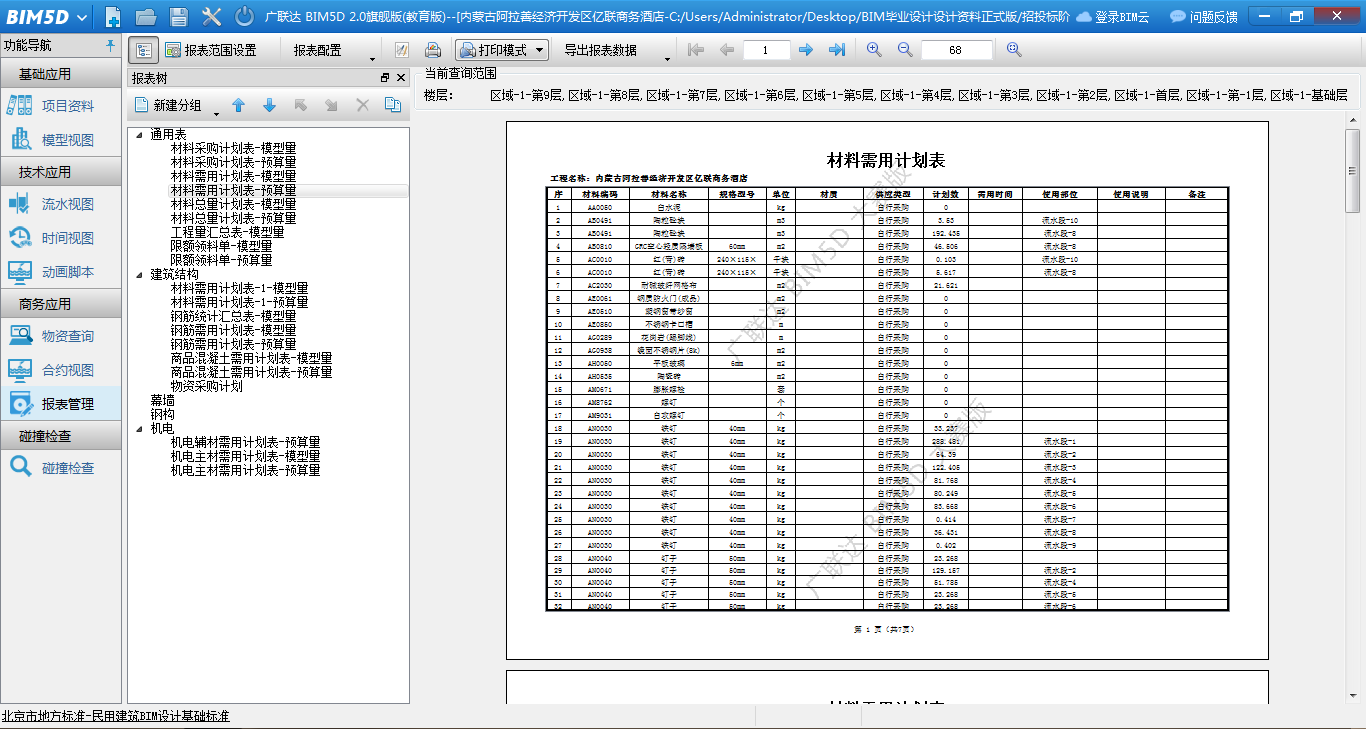Screen dimensions: 1366x729
Task: Collapse the 通用表 tree group
Action: click(x=139, y=134)
